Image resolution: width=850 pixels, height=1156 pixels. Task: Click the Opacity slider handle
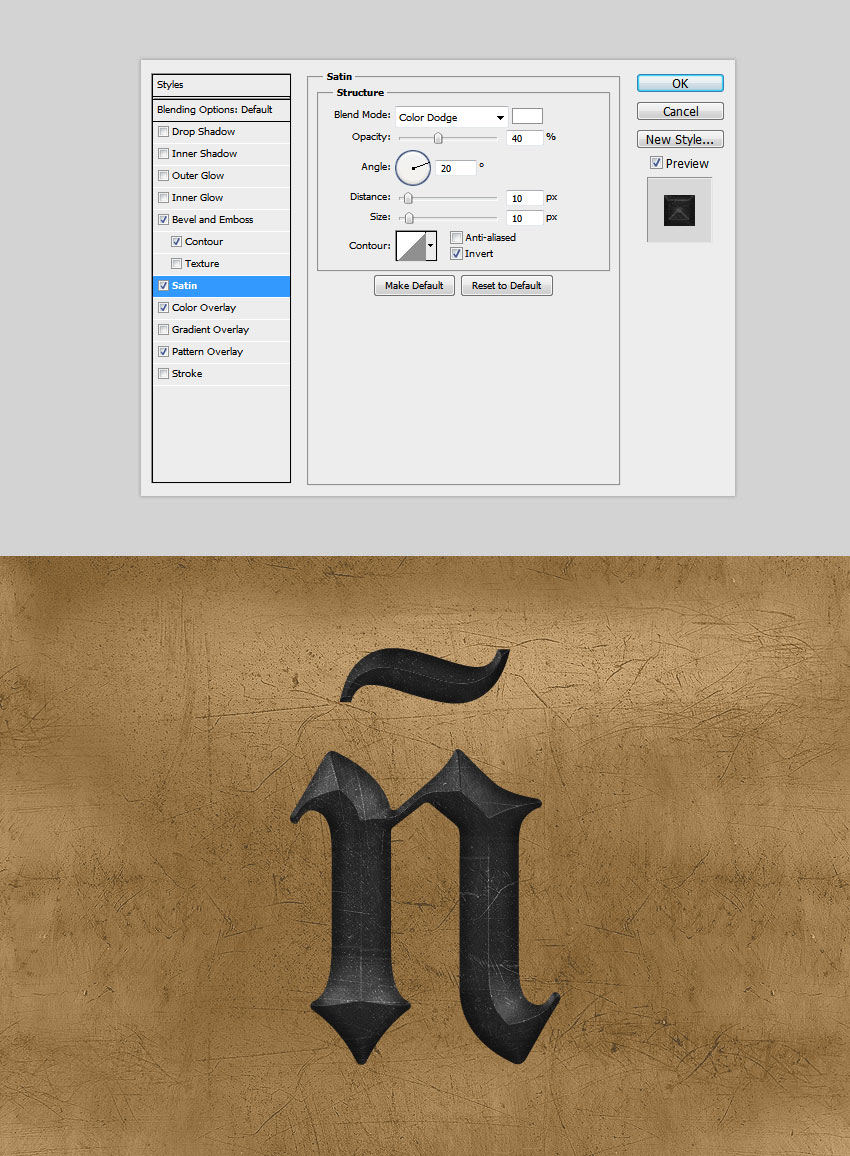(438, 139)
